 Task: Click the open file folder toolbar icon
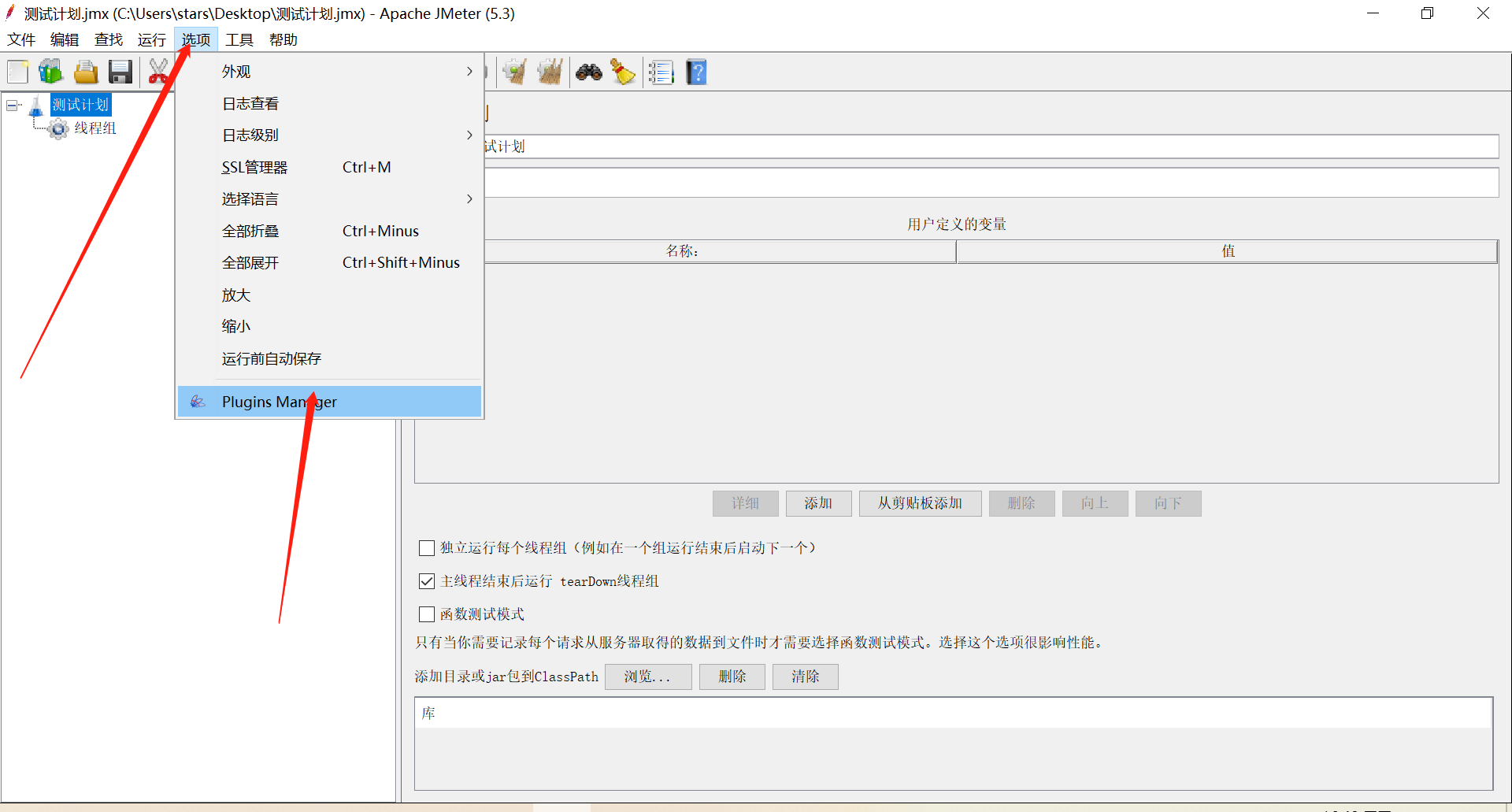[86, 72]
